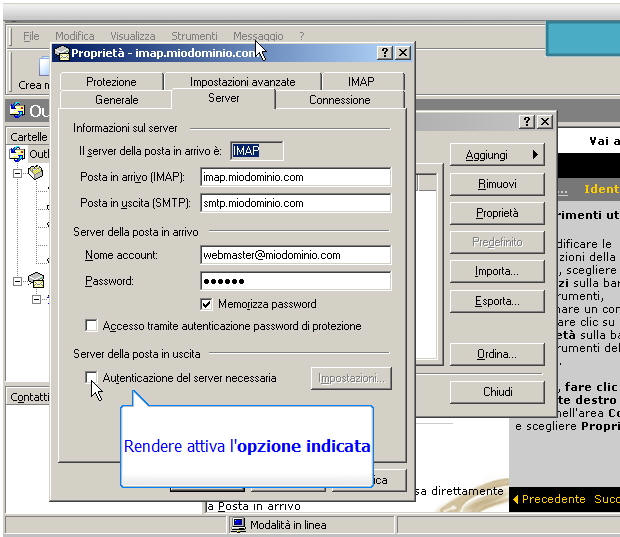Collapse the IMAP account tree node
The width and height of the screenshot is (620, 537).
pyautogui.click(x=17, y=281)
